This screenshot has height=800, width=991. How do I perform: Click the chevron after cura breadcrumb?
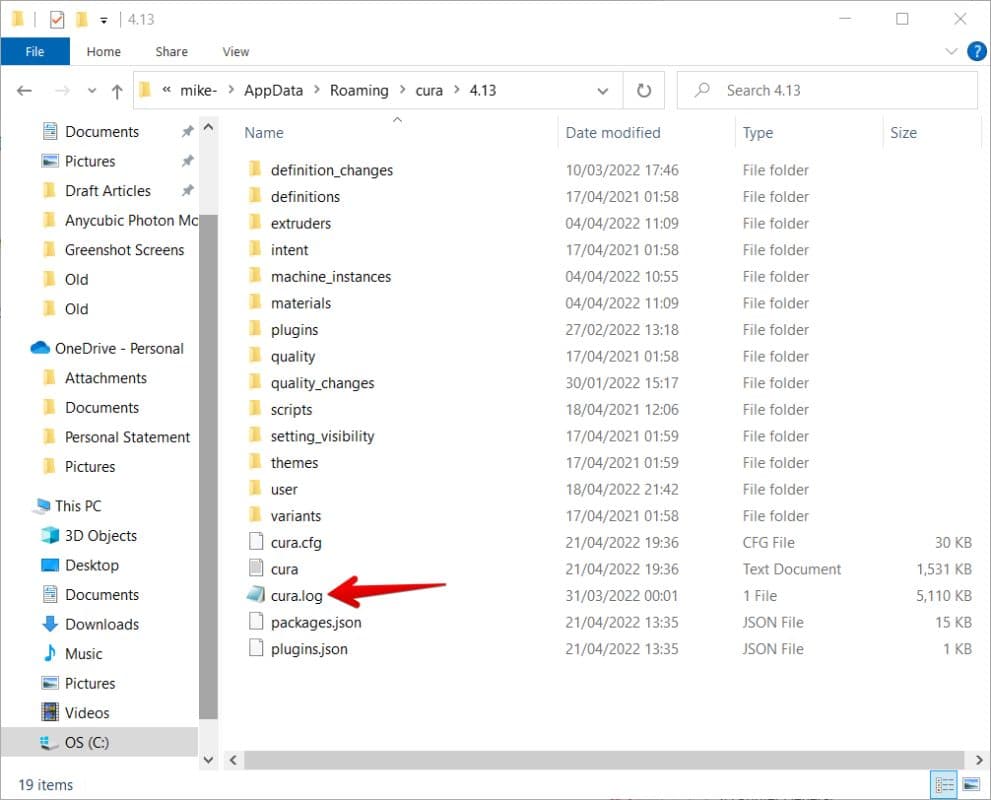point(456,90)
